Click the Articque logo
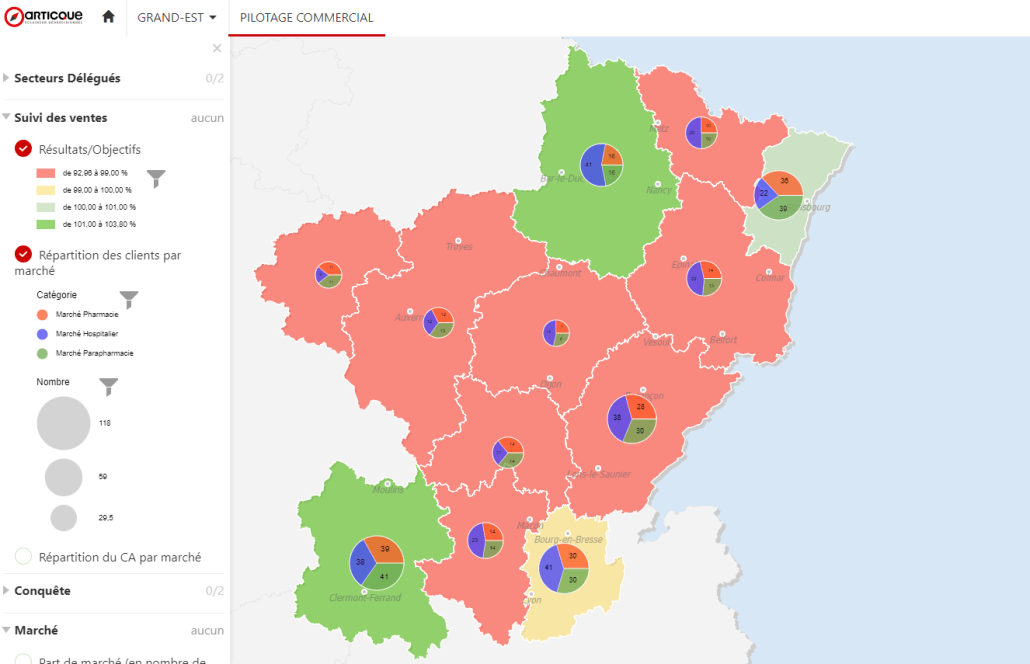The height and width of the screenshot is (664, 1030). tap(44, 17)
